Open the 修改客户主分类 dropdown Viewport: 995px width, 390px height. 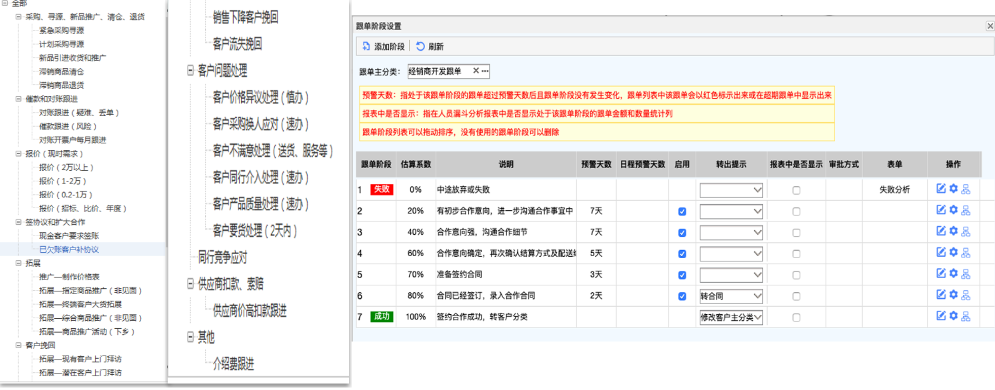coord(731,317)
